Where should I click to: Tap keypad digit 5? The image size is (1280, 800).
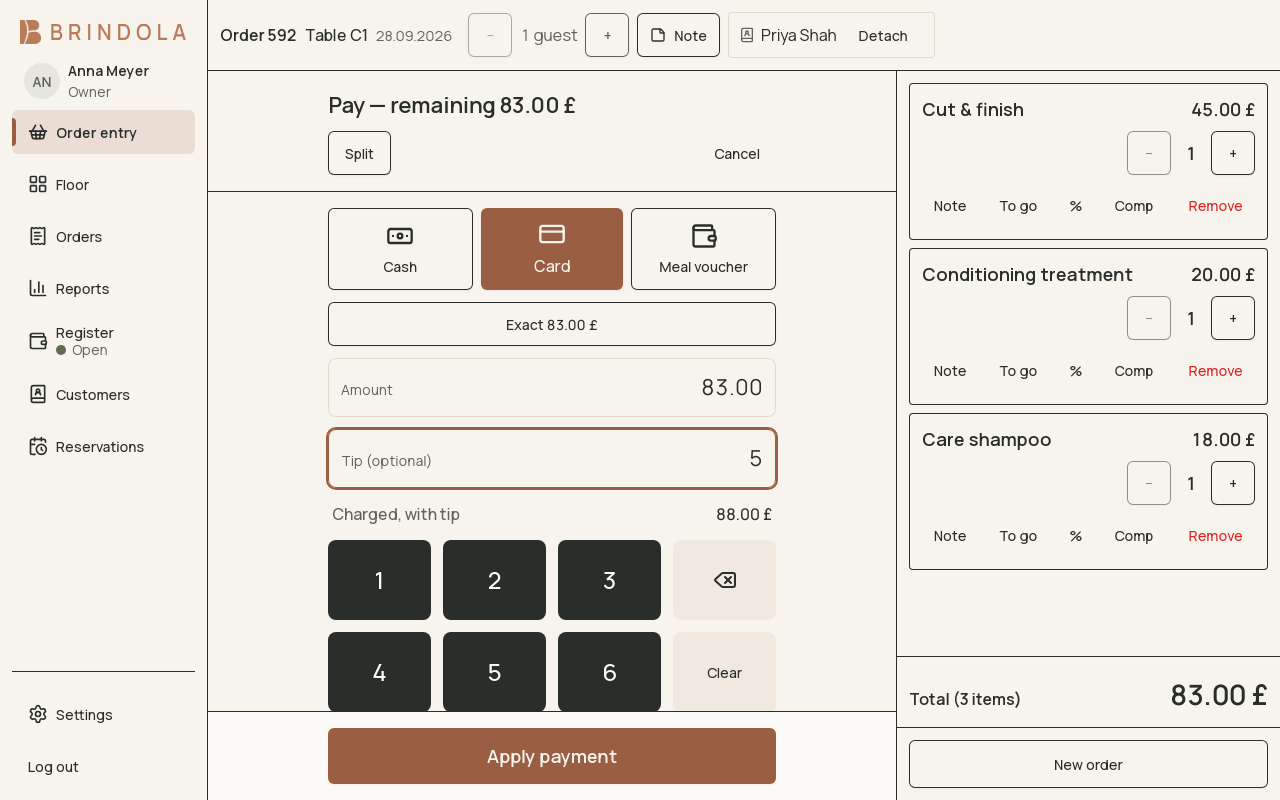click(x=494, y=672)
